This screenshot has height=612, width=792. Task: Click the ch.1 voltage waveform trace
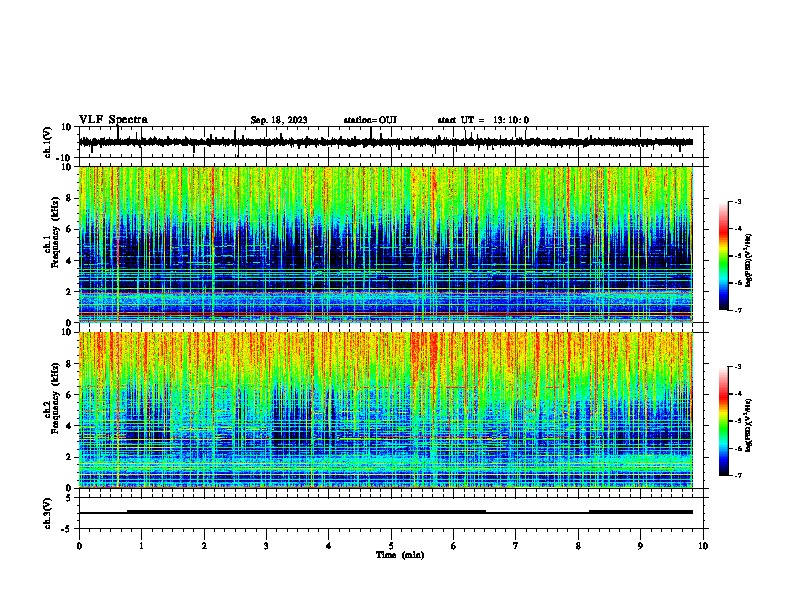pyautogui.click(x=386, y=142)
